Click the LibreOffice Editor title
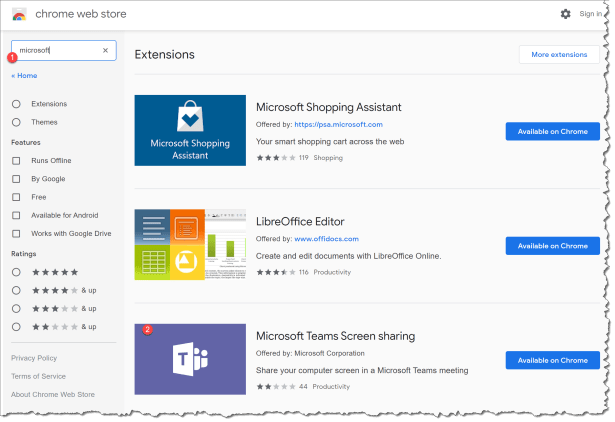This screenshot has height=422, width=615. [x=300, y=222]
